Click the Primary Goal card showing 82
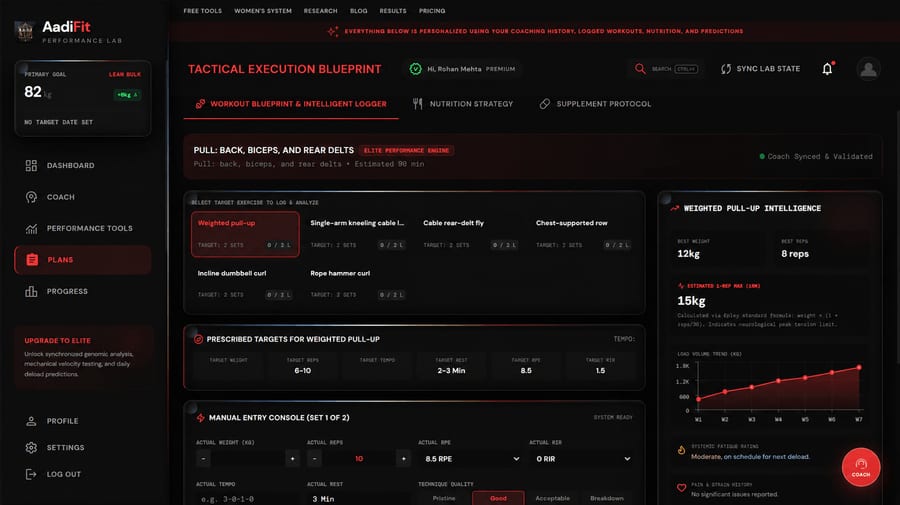Viewport: 900px width, 505px height. pos(83,98)
